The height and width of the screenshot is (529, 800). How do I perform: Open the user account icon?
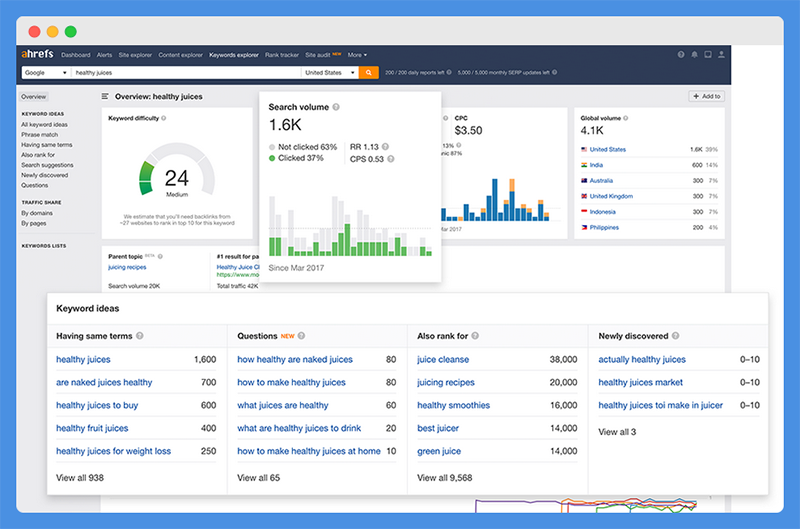point(721,55)
